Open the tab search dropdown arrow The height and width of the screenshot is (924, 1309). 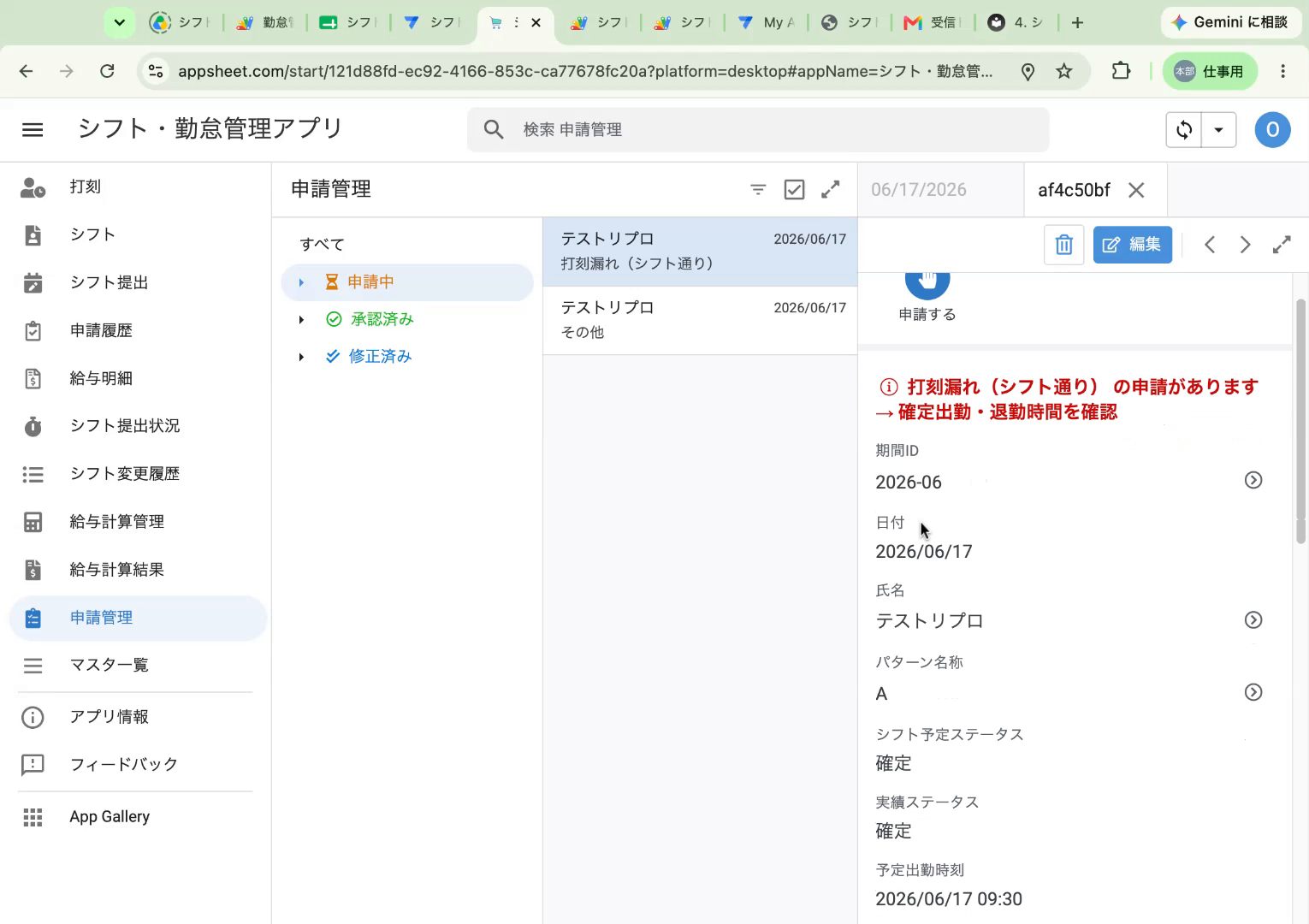tap(120, 23)
